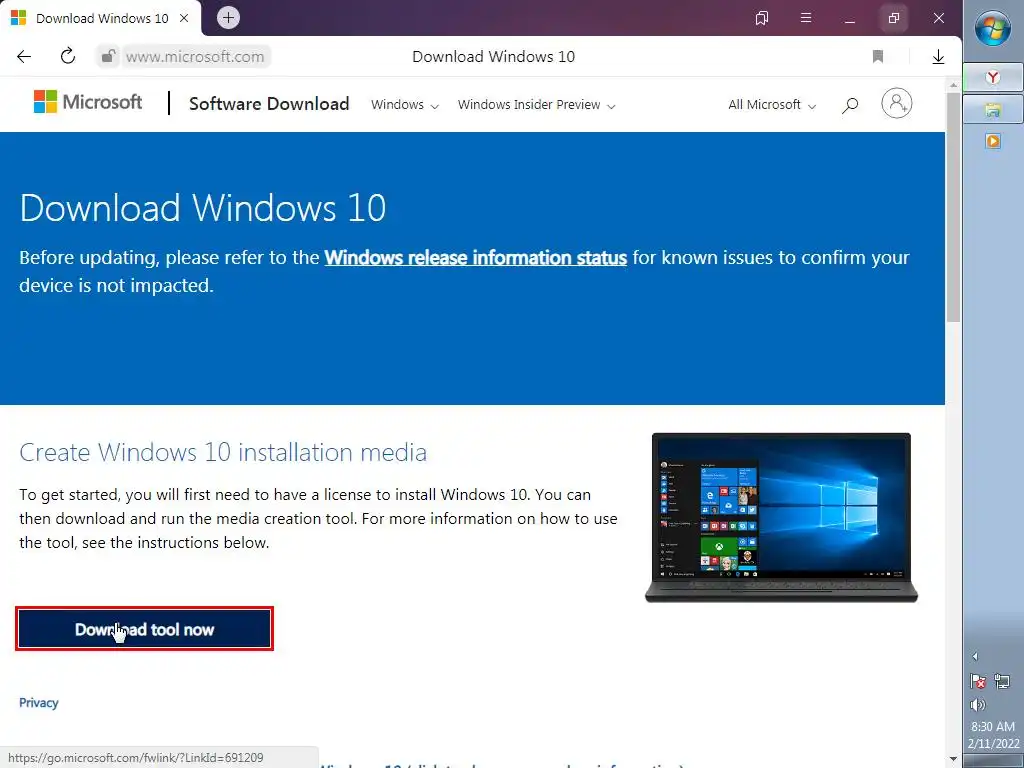
Task: Open Windows release information status link
Action: 475,257
